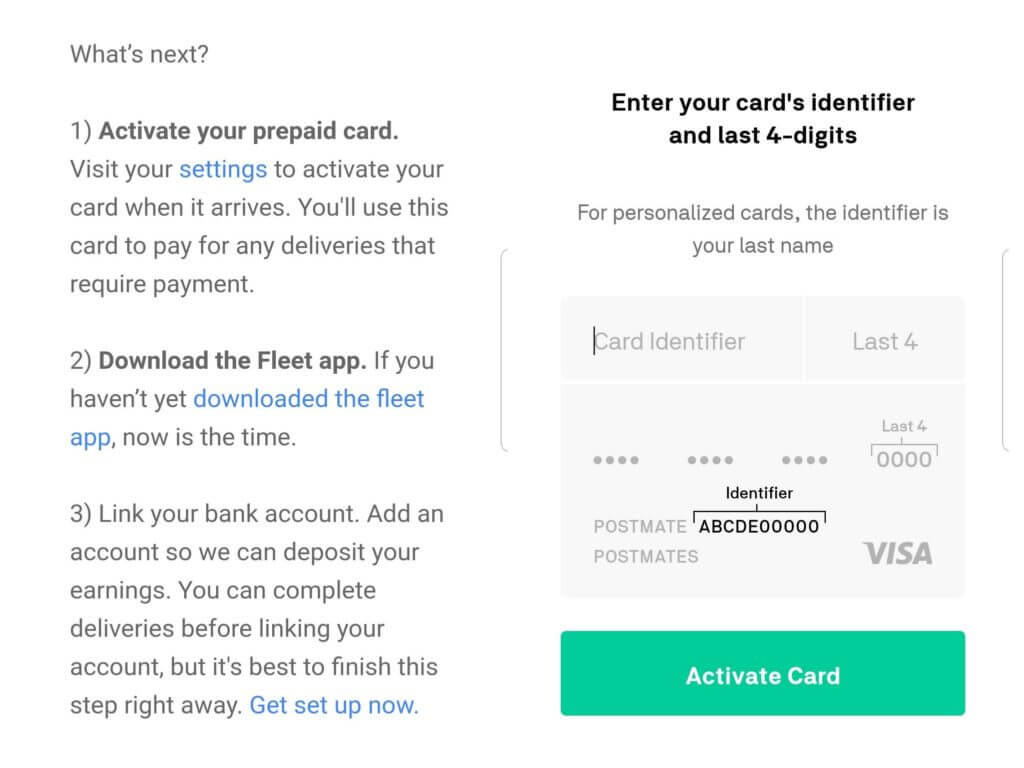
Task: Click the Link your bank account step text
Action: (229, 514)
